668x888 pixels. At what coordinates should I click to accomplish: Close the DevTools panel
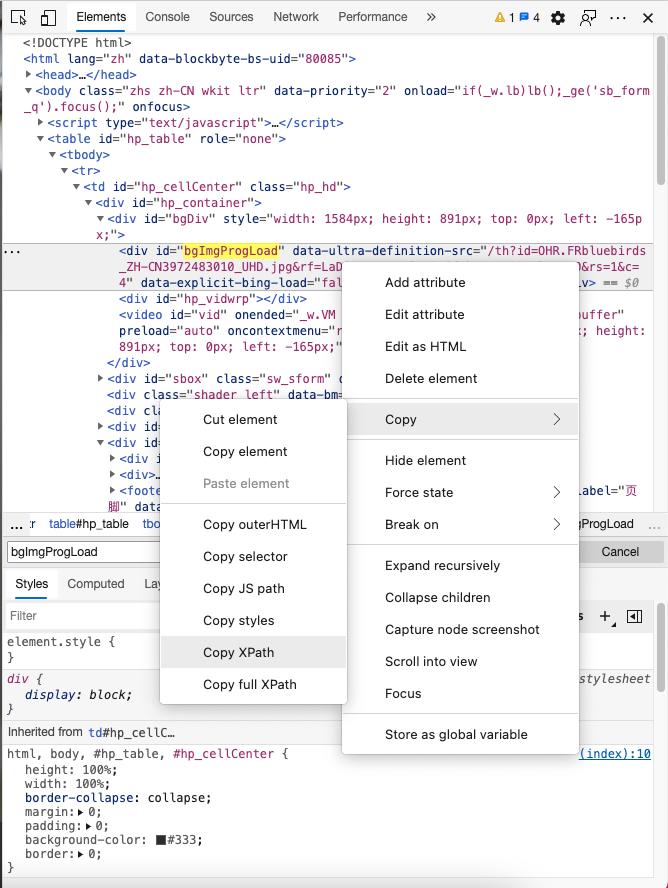click(648, 18)
